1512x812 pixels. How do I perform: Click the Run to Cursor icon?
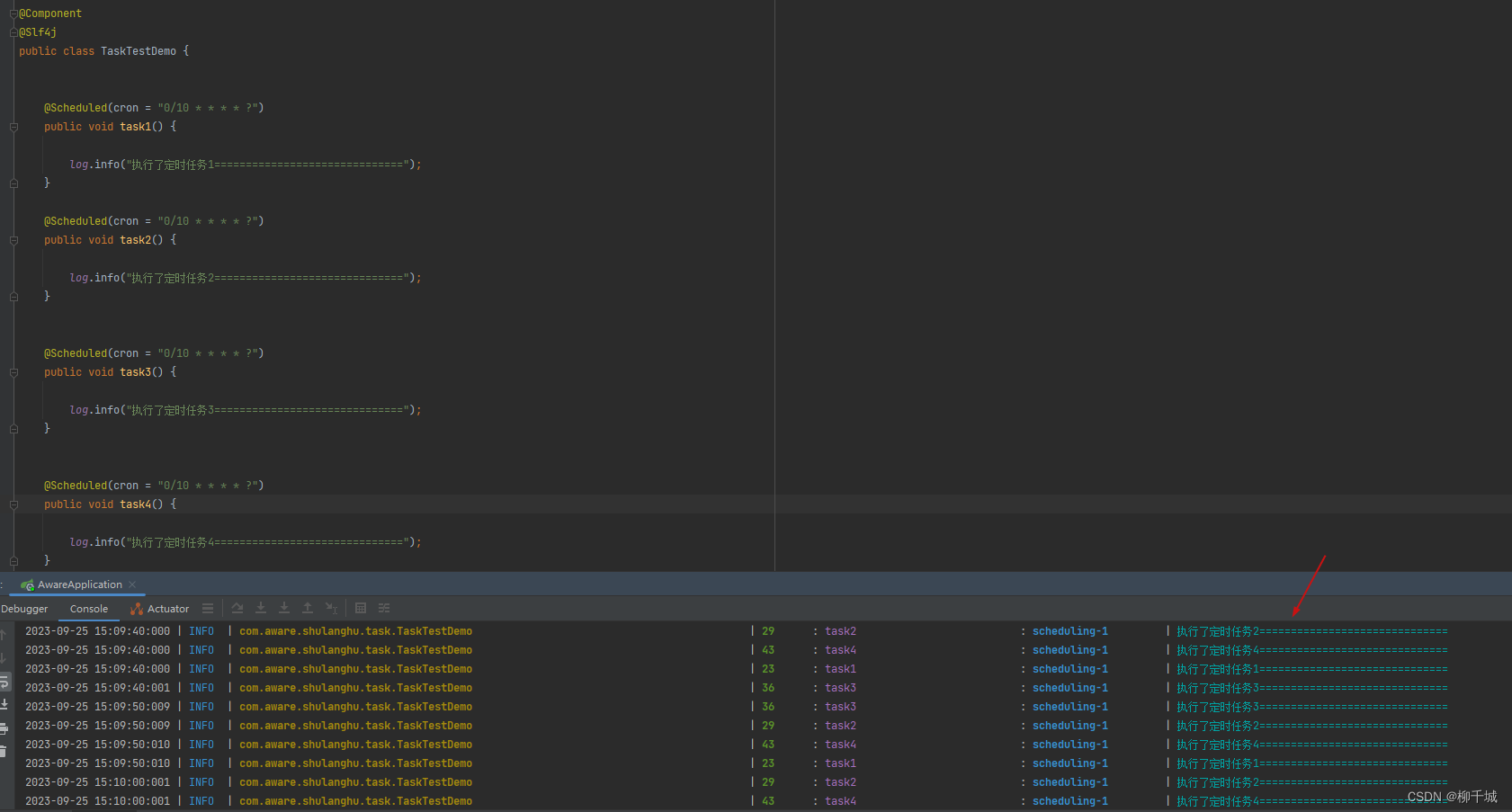pos(331,609)
